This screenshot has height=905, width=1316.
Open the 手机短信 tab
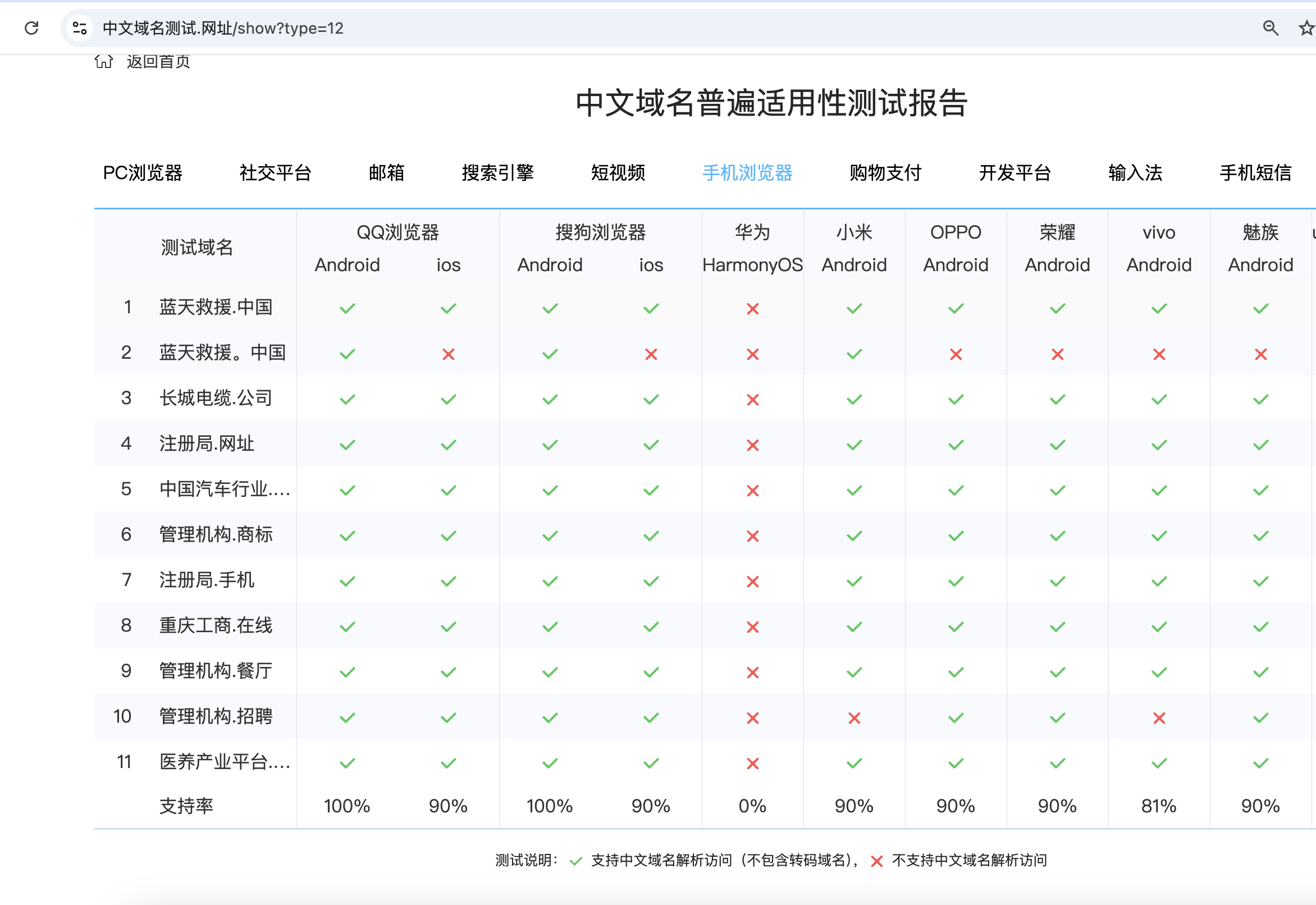coord(1255,172)
